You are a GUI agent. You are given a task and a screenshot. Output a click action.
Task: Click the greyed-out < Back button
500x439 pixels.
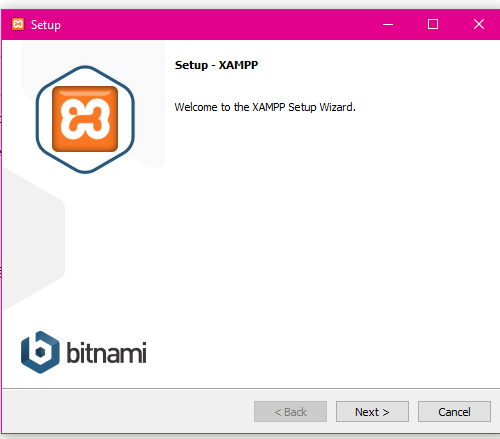point(290,412)
